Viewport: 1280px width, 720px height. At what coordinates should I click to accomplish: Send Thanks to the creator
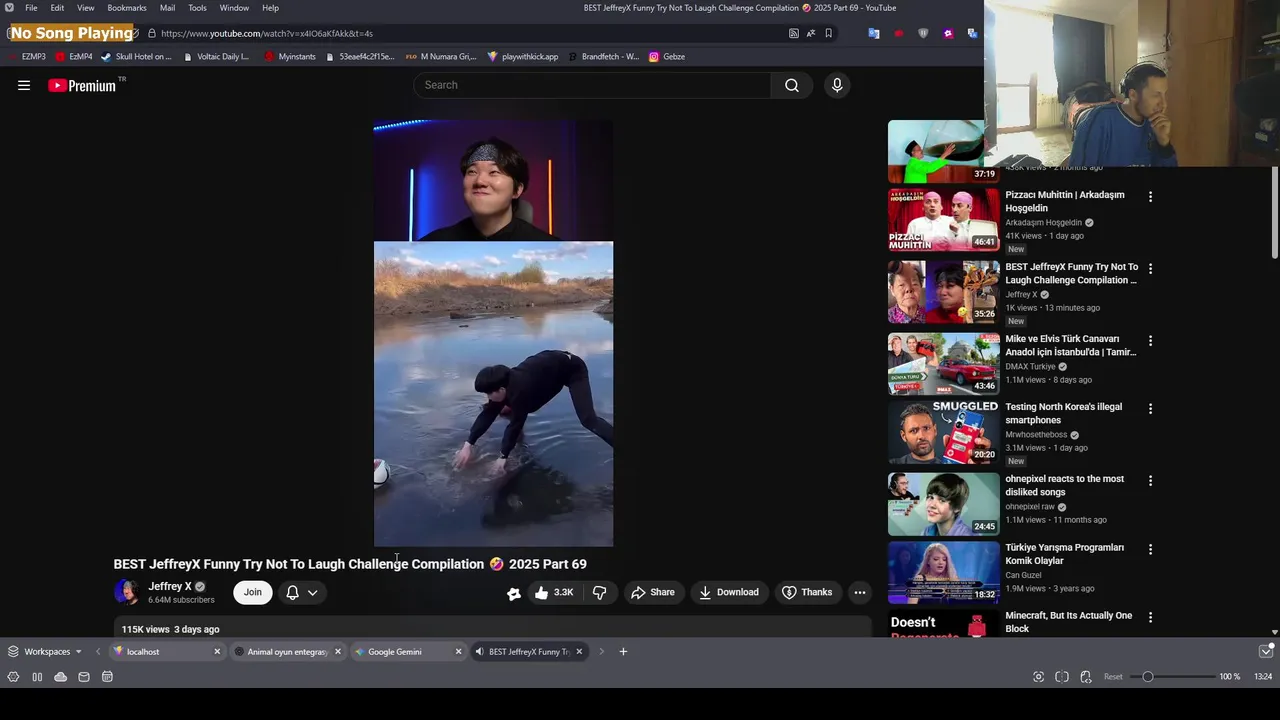[807, 592]
